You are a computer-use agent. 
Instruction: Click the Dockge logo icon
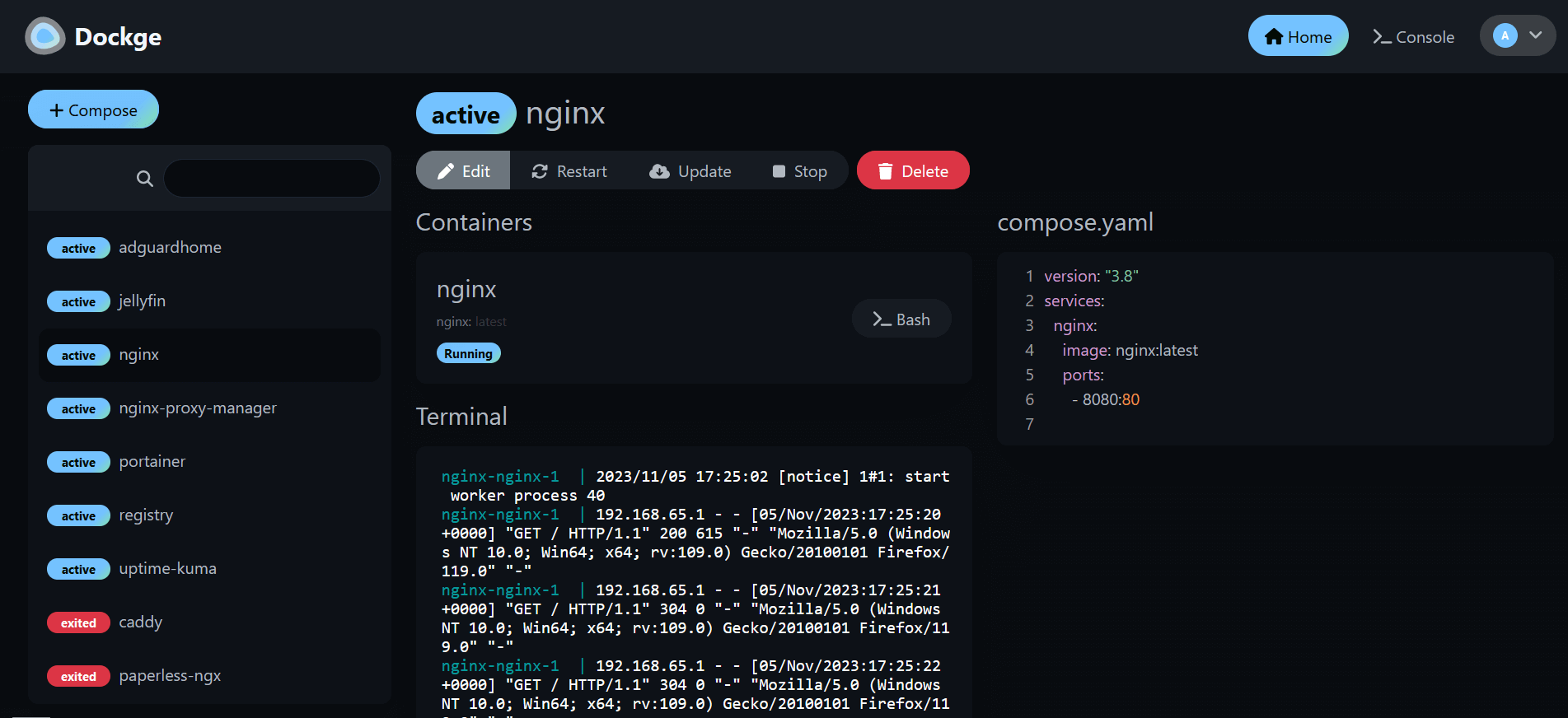44,36
